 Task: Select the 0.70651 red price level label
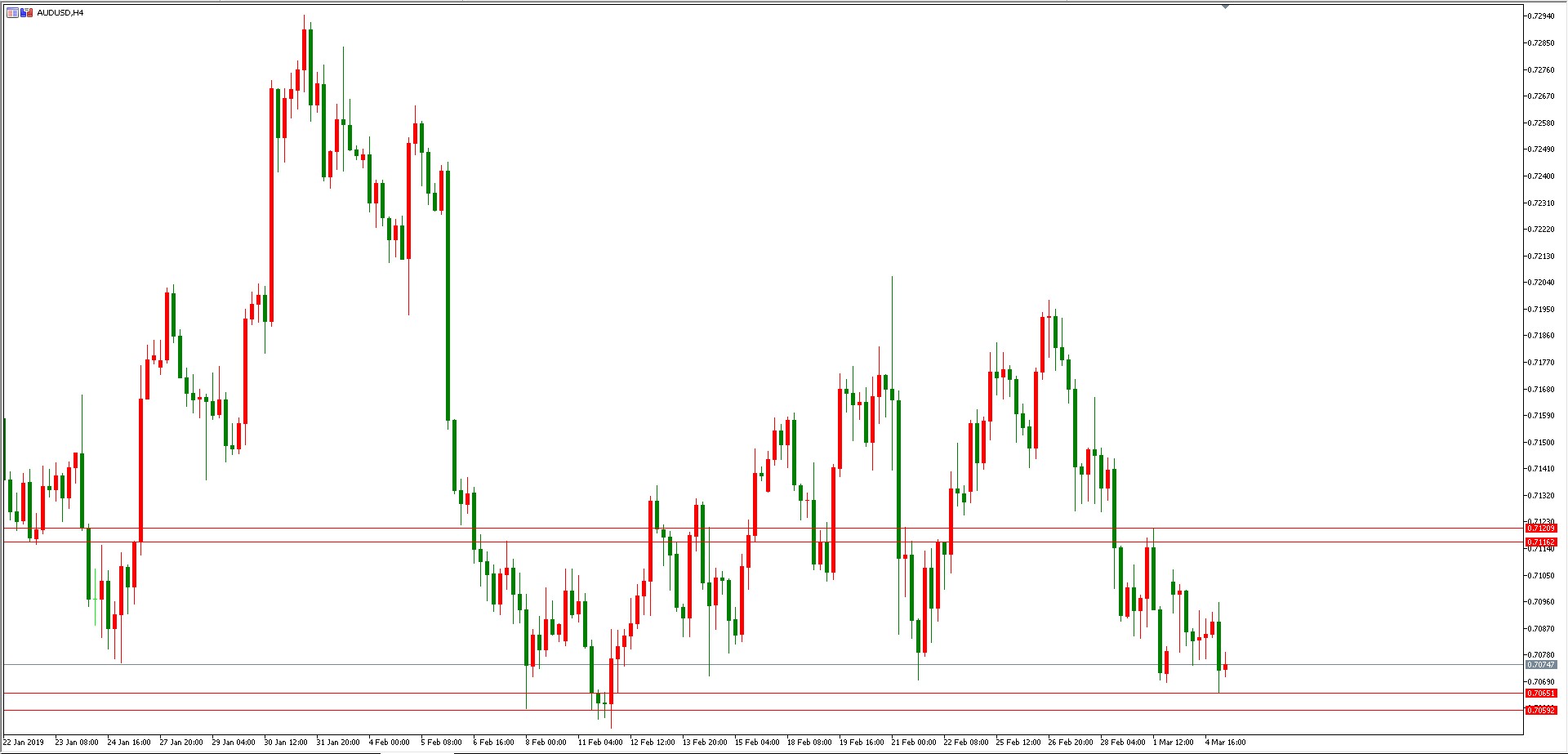[1541, 694]
